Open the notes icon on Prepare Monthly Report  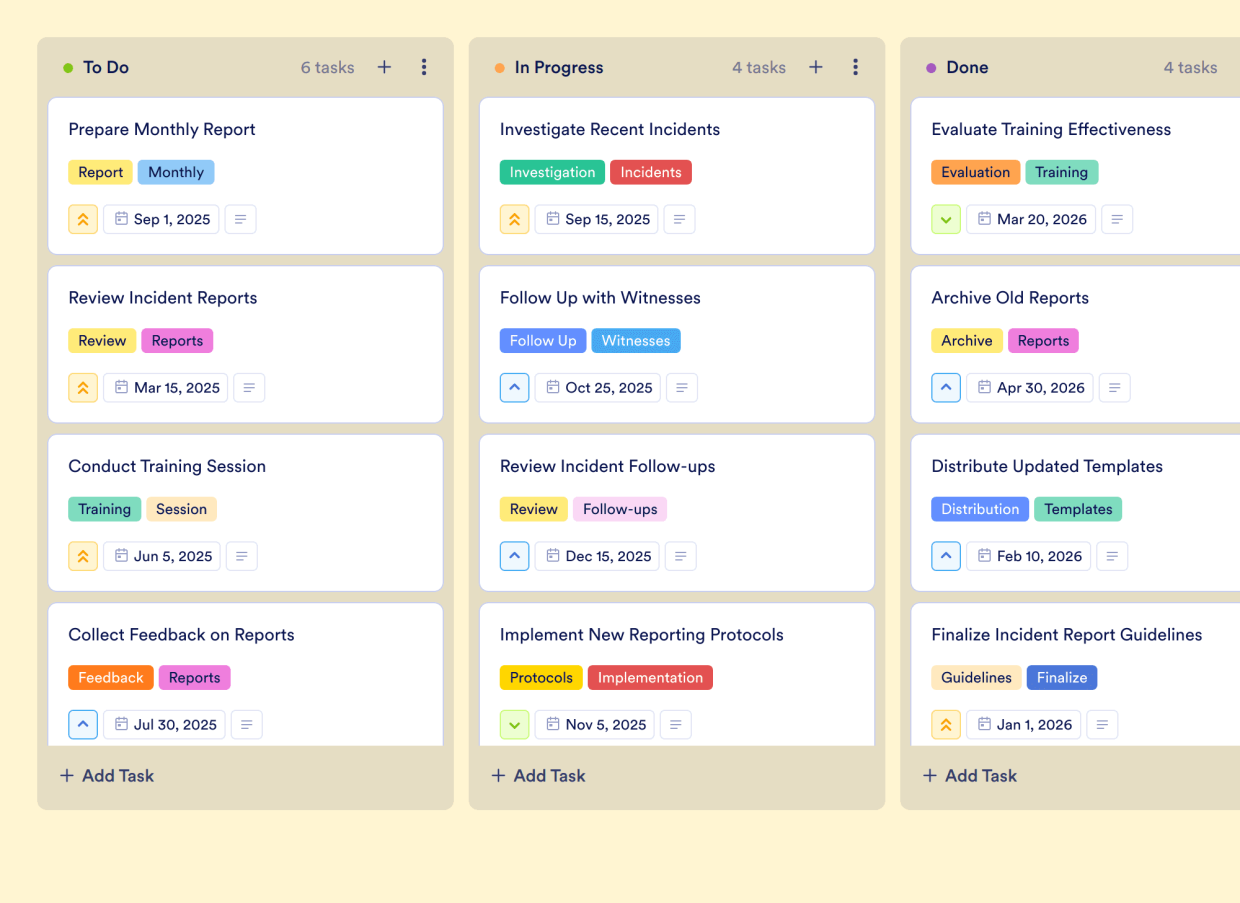pos(240,219)
